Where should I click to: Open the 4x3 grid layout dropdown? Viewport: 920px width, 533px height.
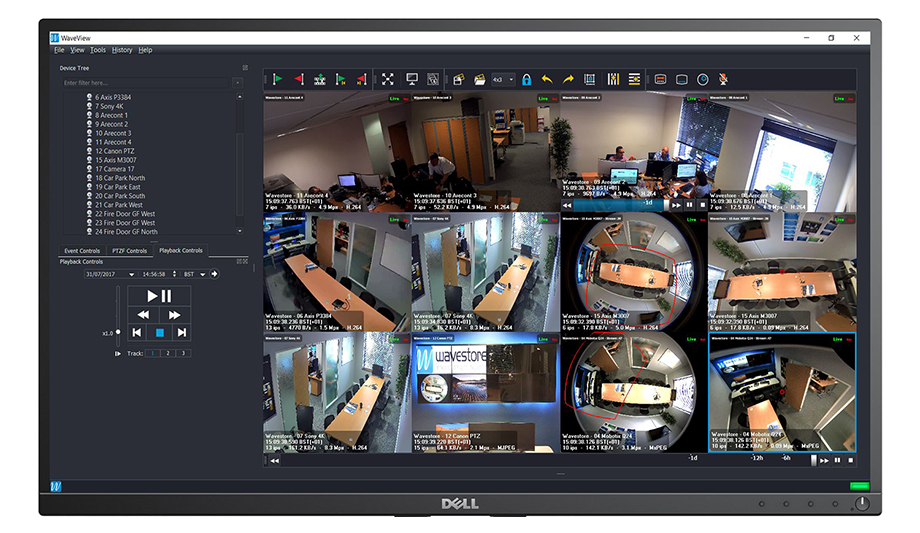(503, 79)
